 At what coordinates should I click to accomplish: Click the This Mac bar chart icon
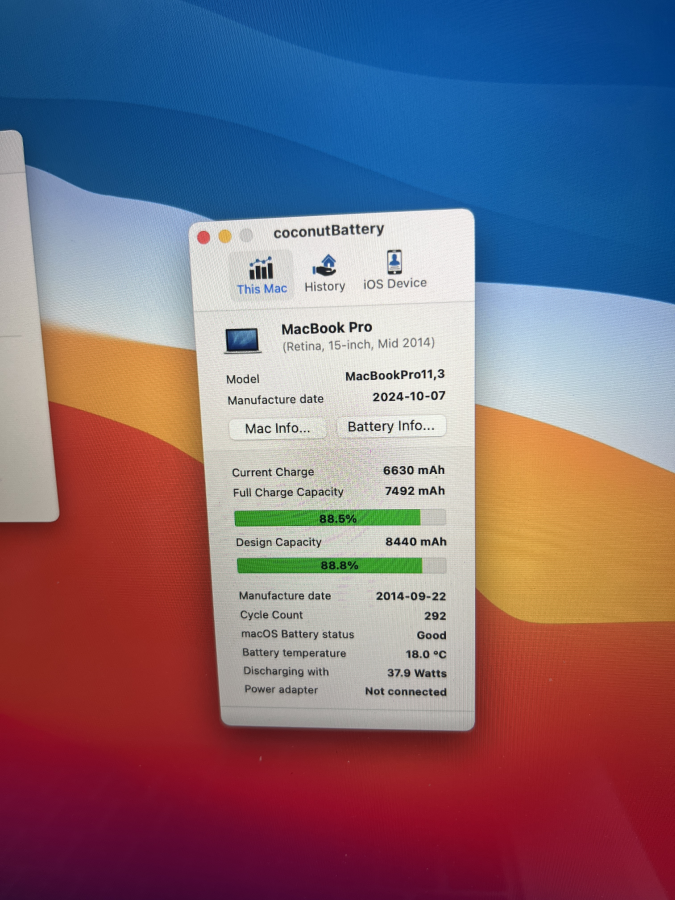coord(261,267)
